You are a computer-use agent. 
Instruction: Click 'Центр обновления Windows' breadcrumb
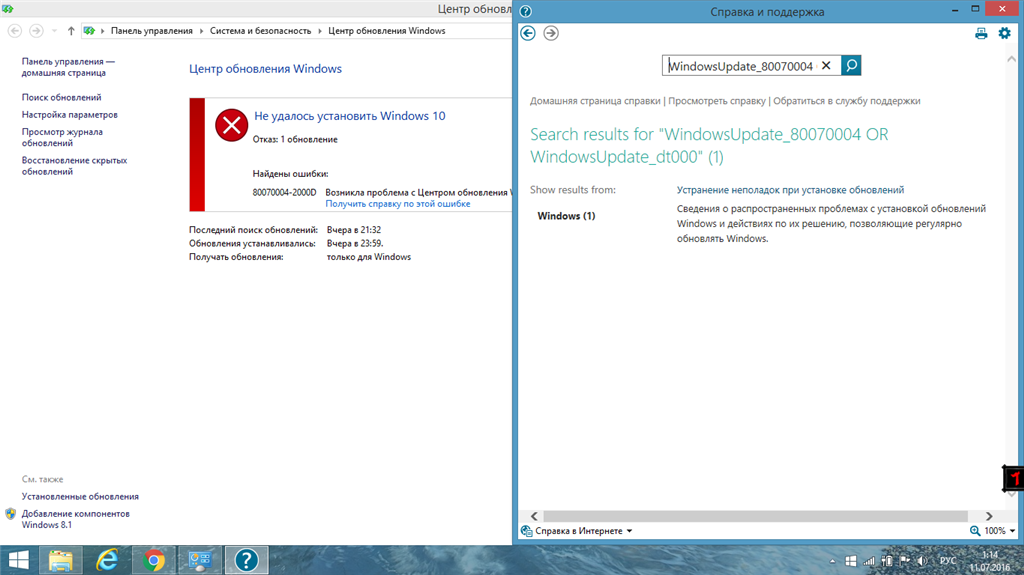point(387,31)
